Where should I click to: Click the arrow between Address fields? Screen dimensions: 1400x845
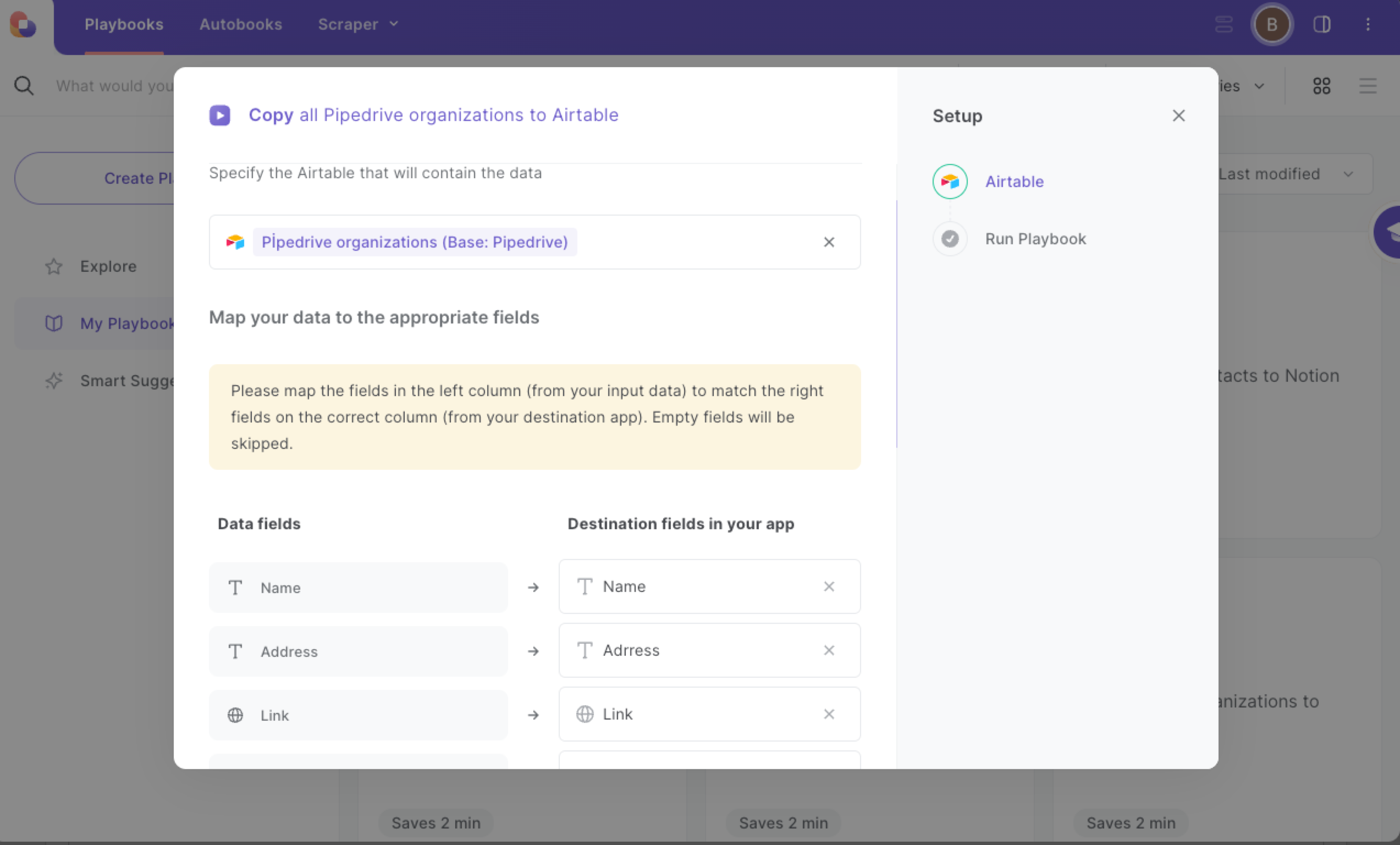533,651
